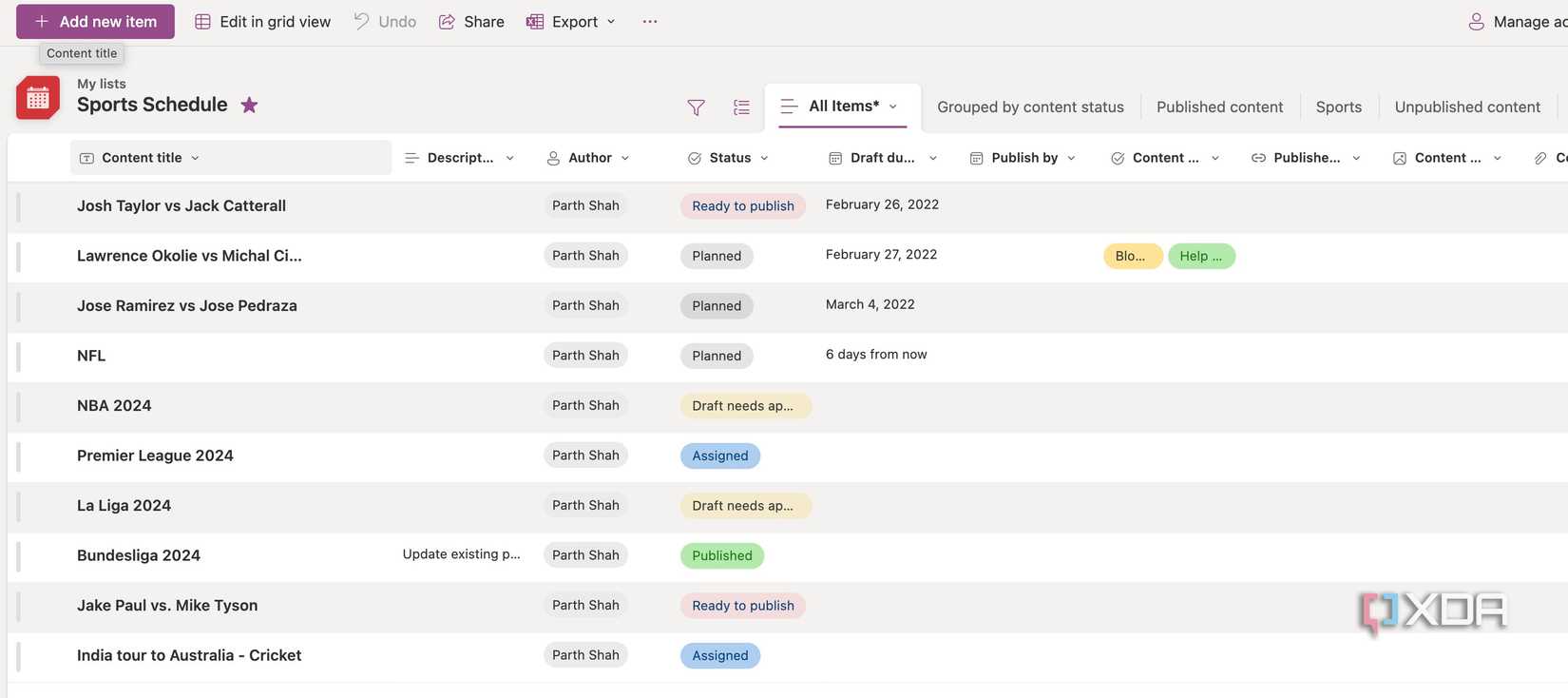Image resolution: width=1568 pixels, height=698 pixels.
Task: Click Undo in the toolbar
Action: click(x=385, y=21)
